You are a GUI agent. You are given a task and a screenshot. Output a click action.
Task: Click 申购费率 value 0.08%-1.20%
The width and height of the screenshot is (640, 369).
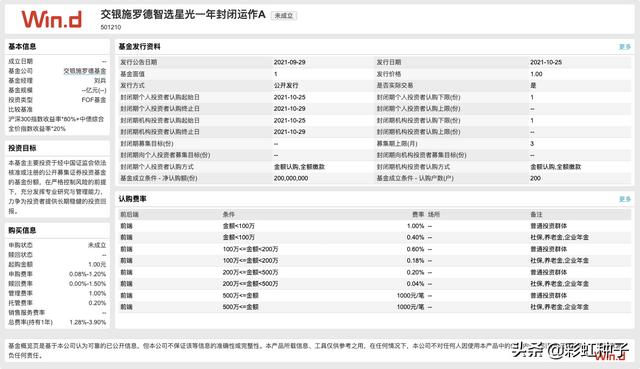87,274
